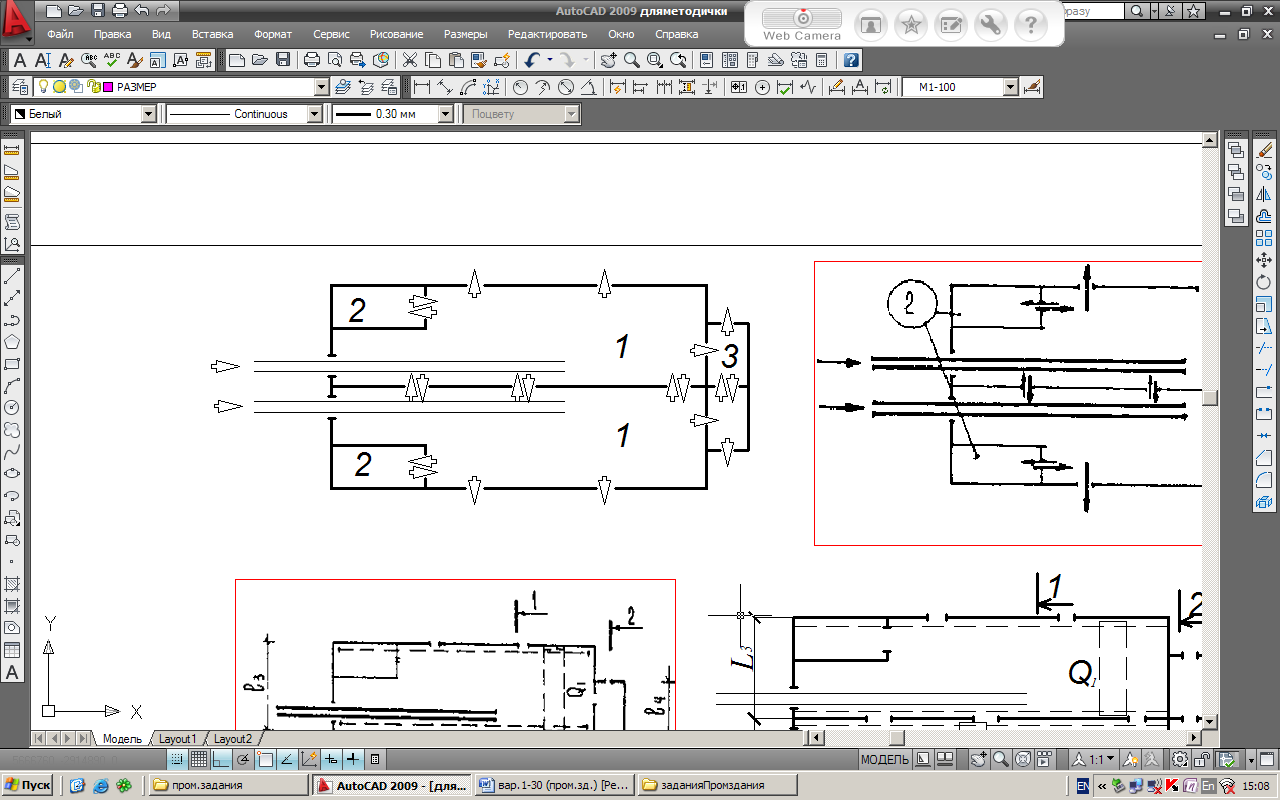Viewport: 1280px width, 800px height.
Task: Open Layer Properties Manager
Action: [x=20, y=87]
